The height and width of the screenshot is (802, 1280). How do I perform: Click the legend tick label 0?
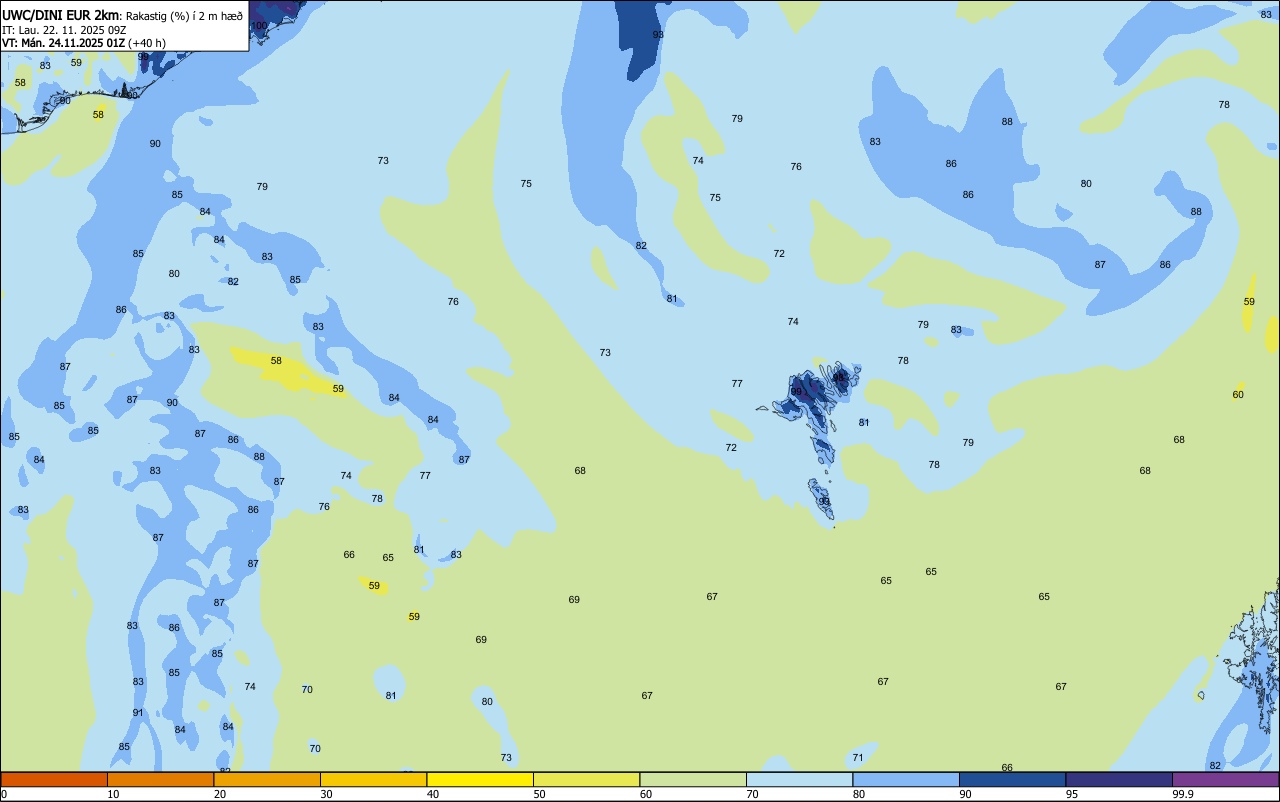(4, 794)
